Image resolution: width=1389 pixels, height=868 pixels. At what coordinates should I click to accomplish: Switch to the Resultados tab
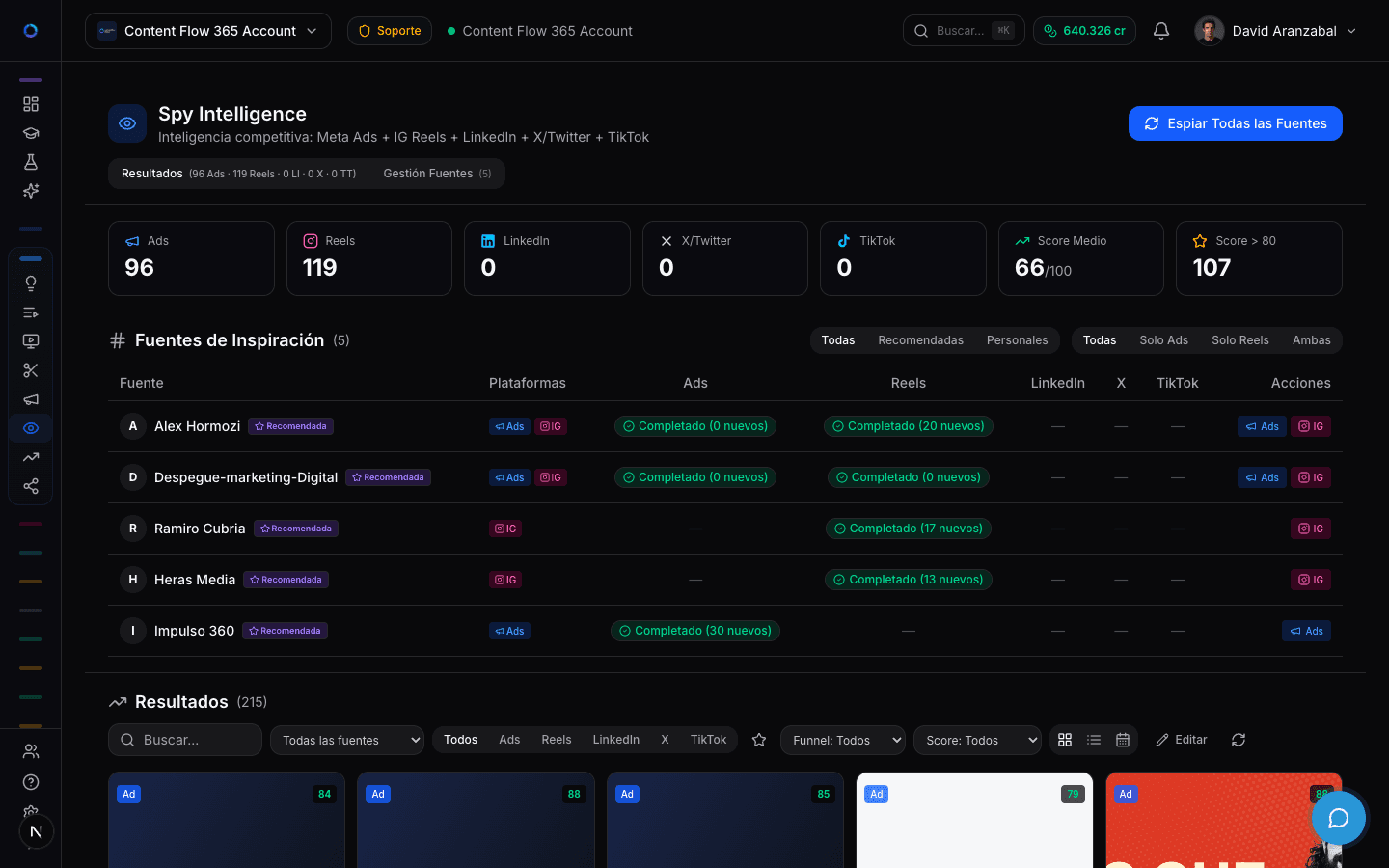pyautogui.click(x=238, y=174)
